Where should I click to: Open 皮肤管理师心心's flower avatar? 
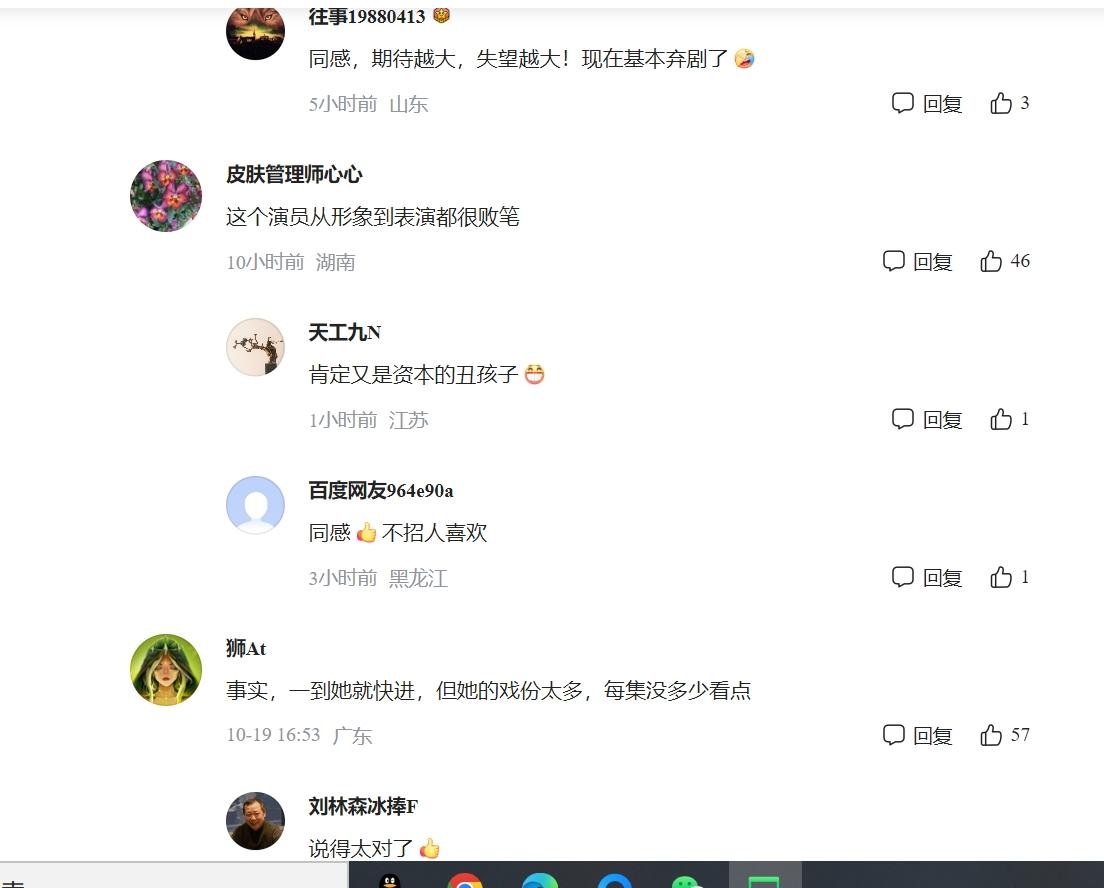166,196
